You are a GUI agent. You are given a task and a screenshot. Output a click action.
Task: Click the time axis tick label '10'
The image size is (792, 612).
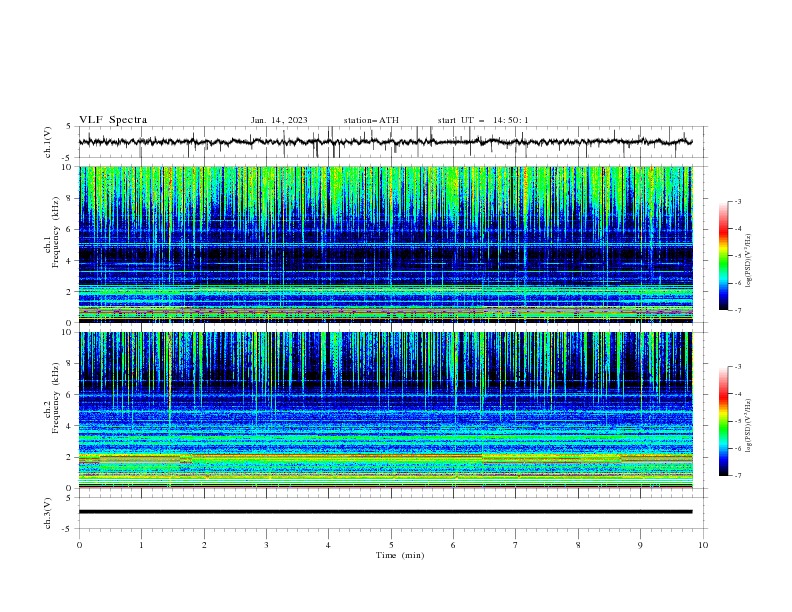pyautogui.click(x=703, y=545)
